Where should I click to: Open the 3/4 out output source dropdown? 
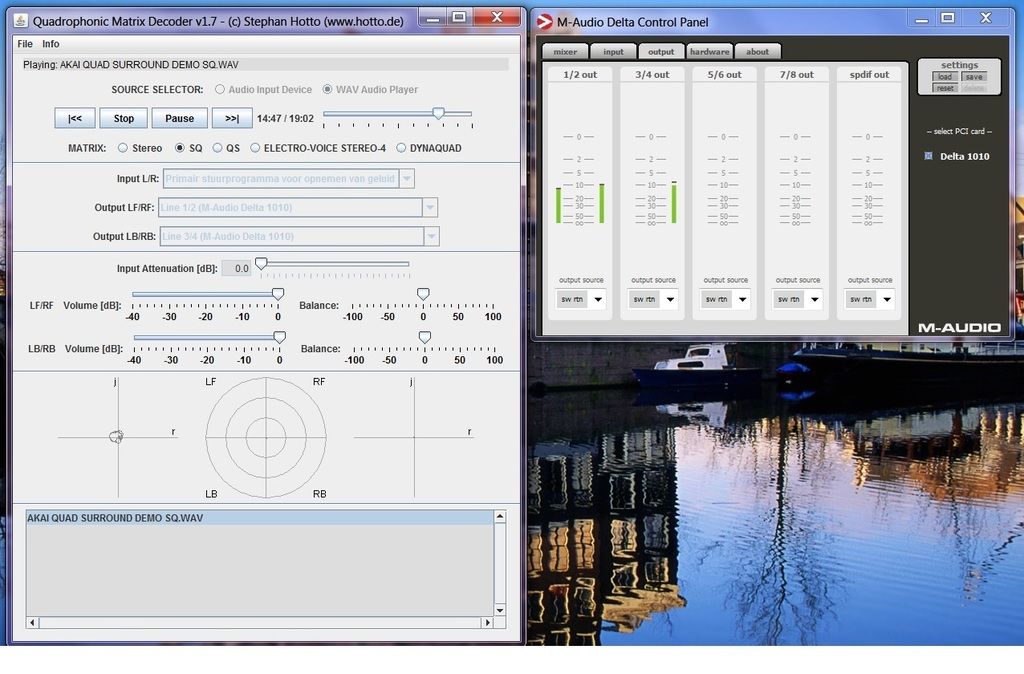[670, 300]
